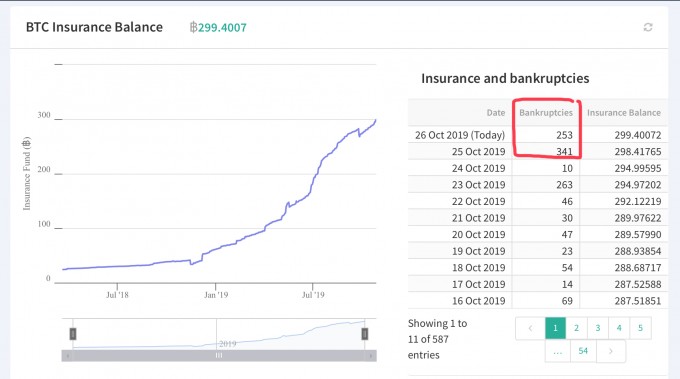Select page 2 in pagination
This screenshot has width=680, height=379.
[x=576, y=328]
